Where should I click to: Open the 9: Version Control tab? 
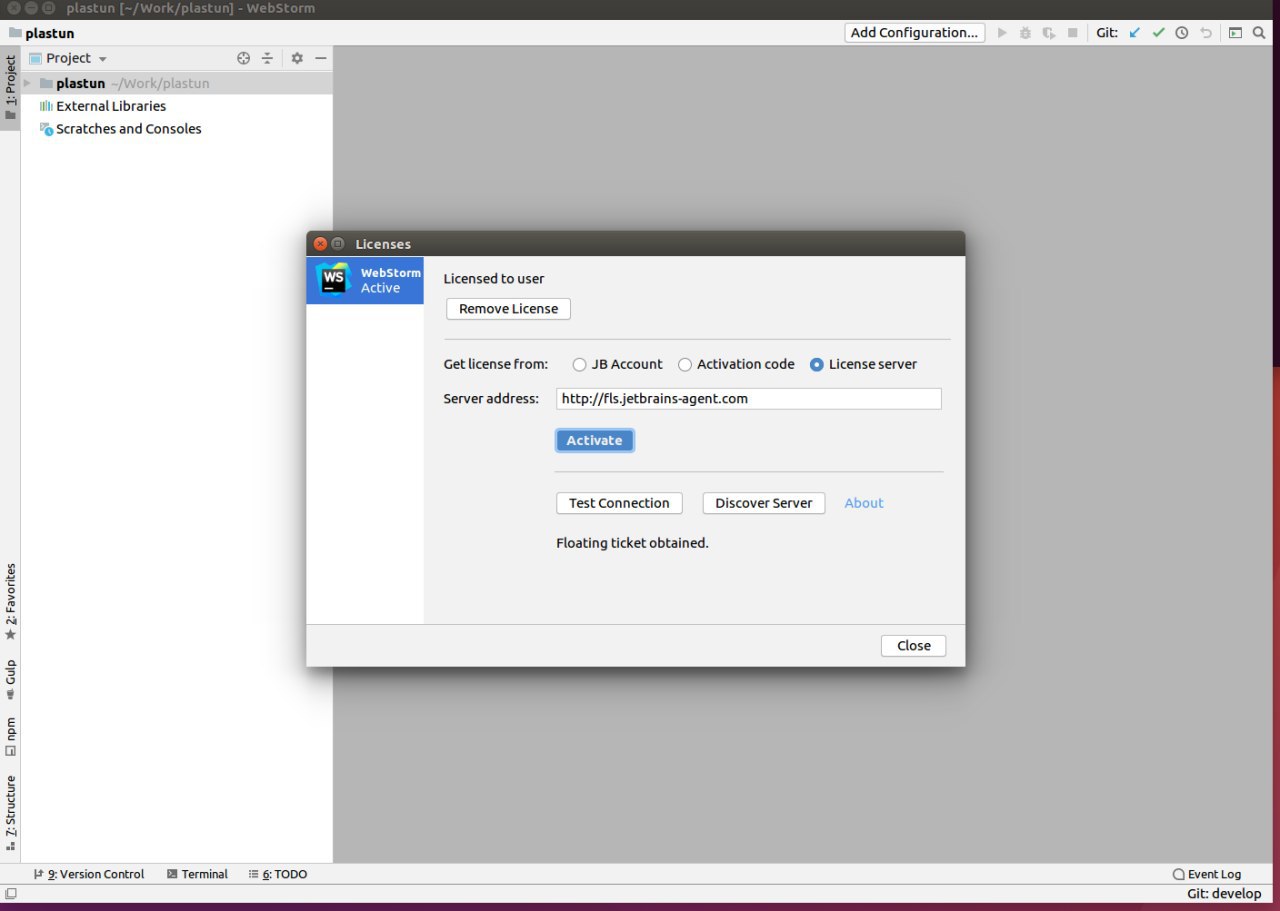pos(89,874)
